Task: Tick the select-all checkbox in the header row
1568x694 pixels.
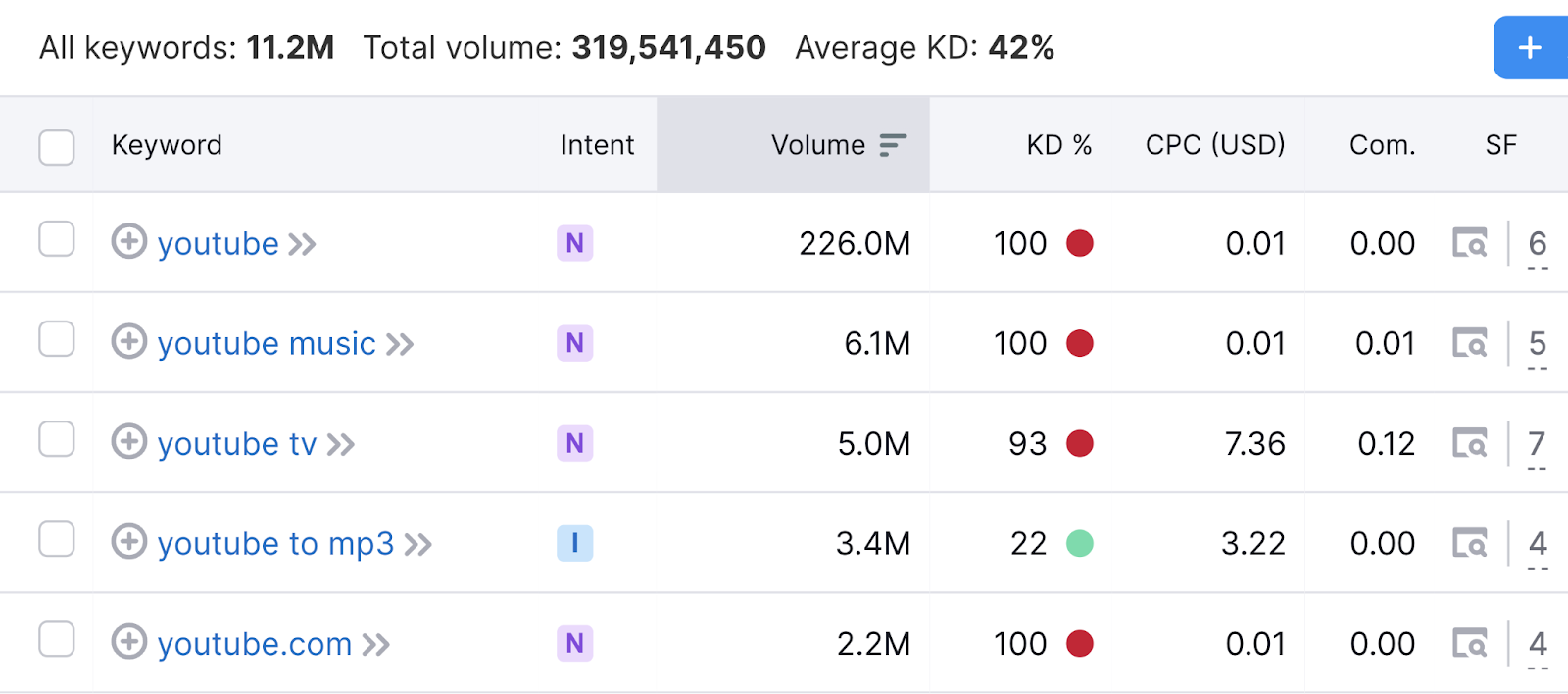Action: pyautogui.click(x=57, y=147)
